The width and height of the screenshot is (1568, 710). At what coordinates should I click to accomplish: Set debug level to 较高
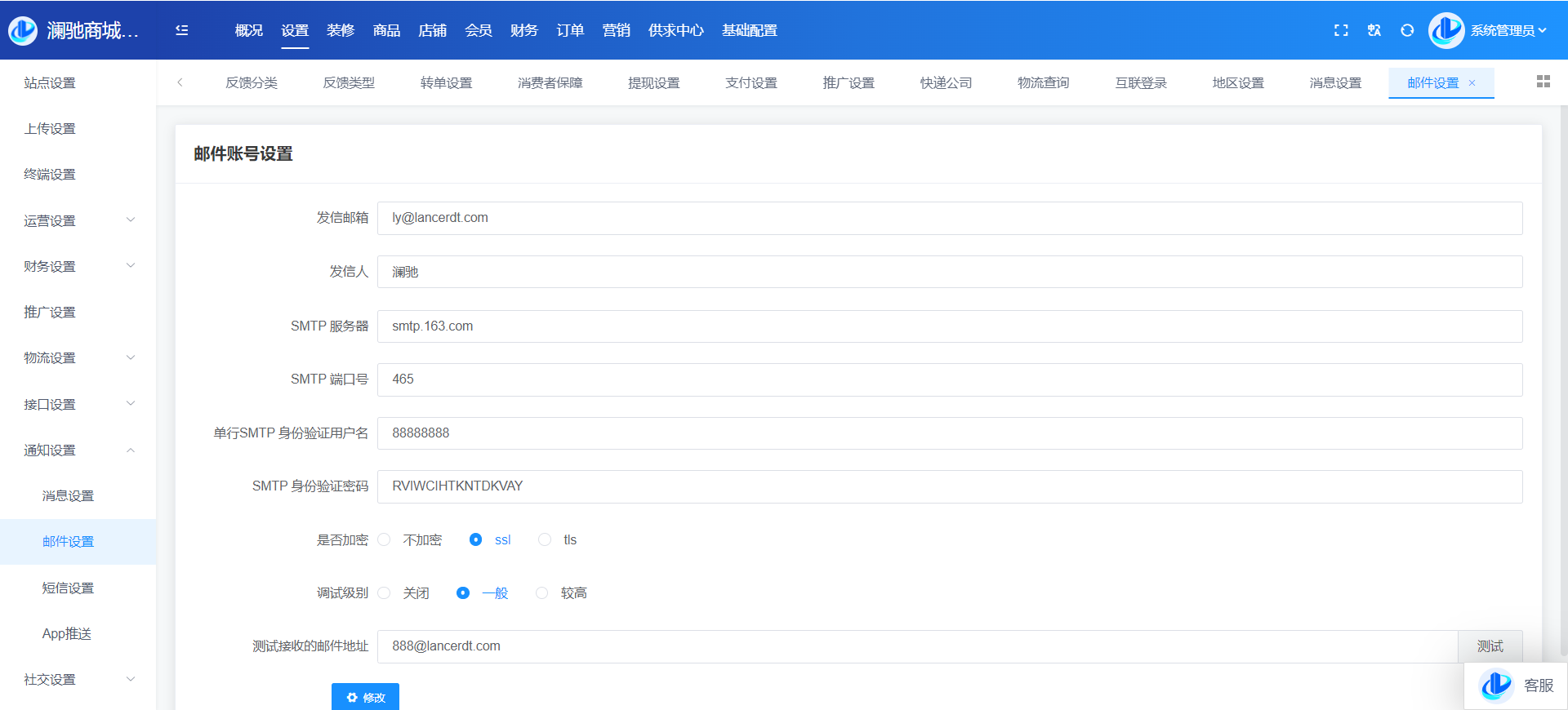click(542, 593)
